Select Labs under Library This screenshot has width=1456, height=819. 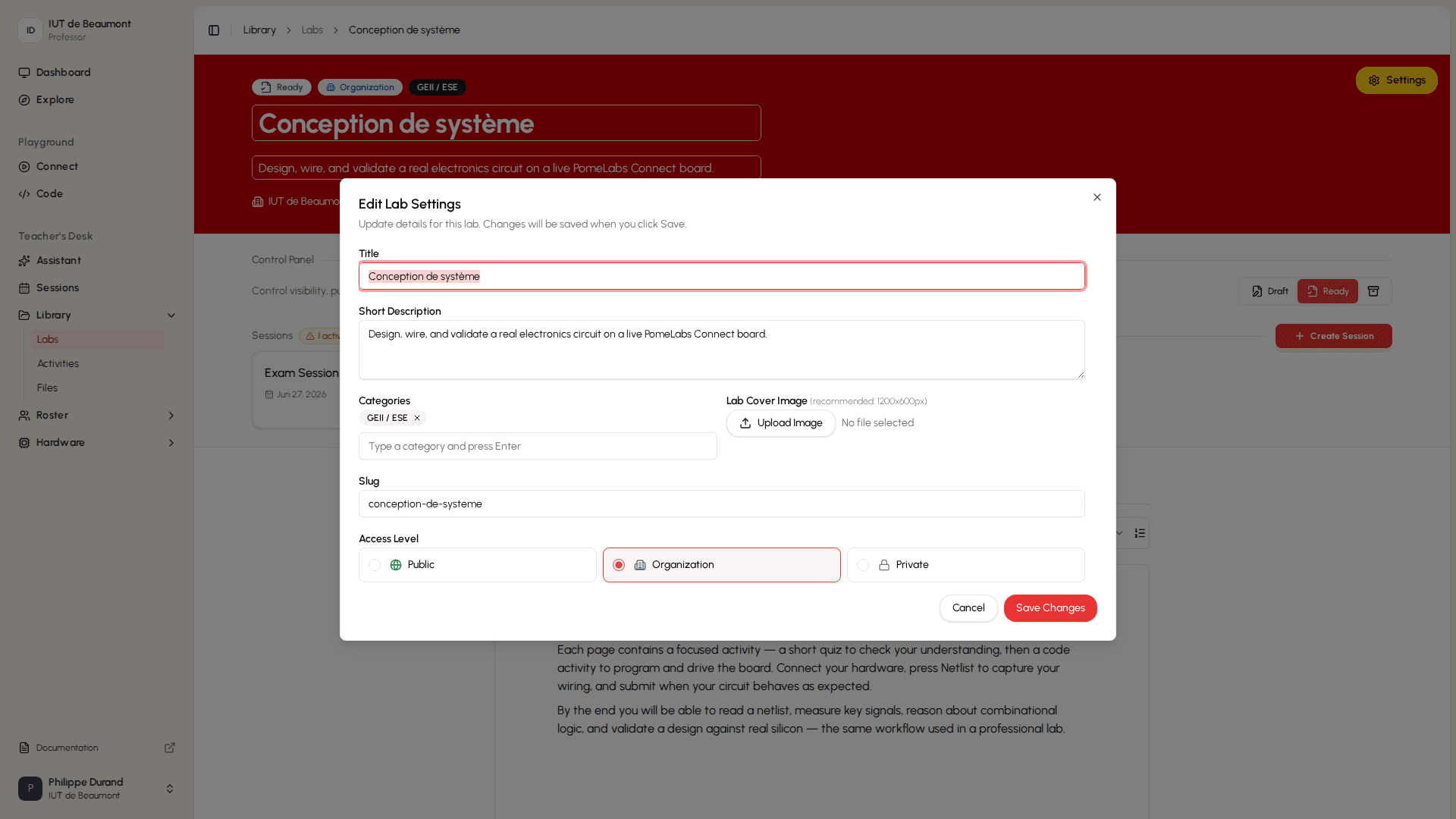pyautogui.click(x=97, y=340)
